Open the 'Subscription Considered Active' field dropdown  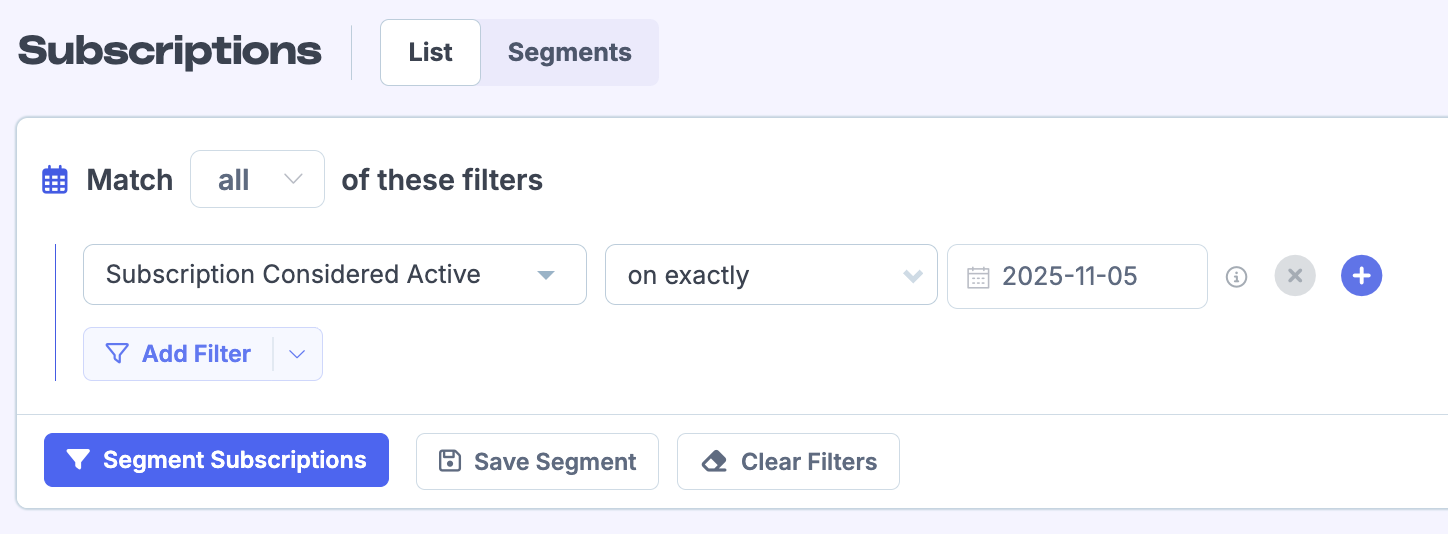click(334, 275)
